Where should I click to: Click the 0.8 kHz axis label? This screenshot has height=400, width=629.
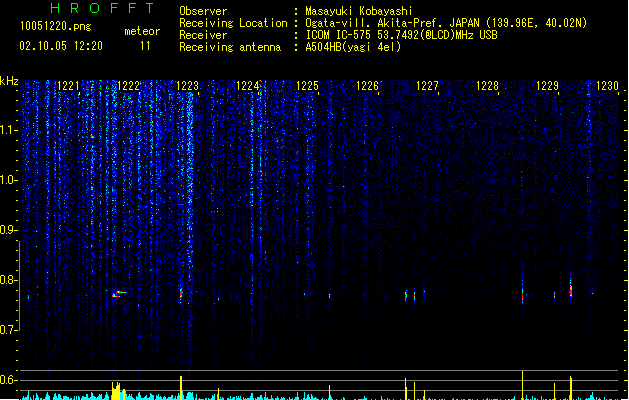(8, 280)
